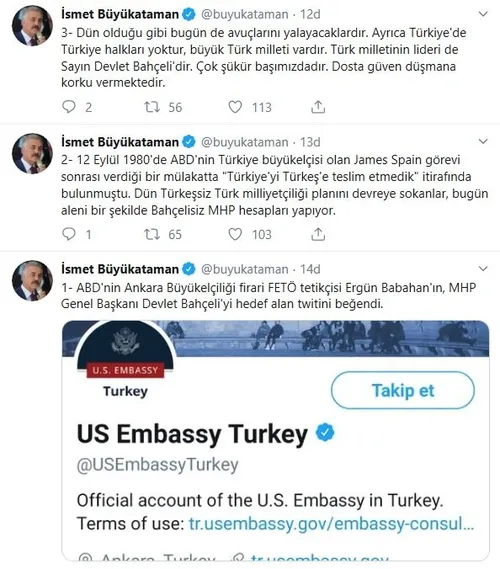The width and height of the screenshot is (500, 569).
Task: Reply to the James Spain tweet
Action: tap(69, 234)
